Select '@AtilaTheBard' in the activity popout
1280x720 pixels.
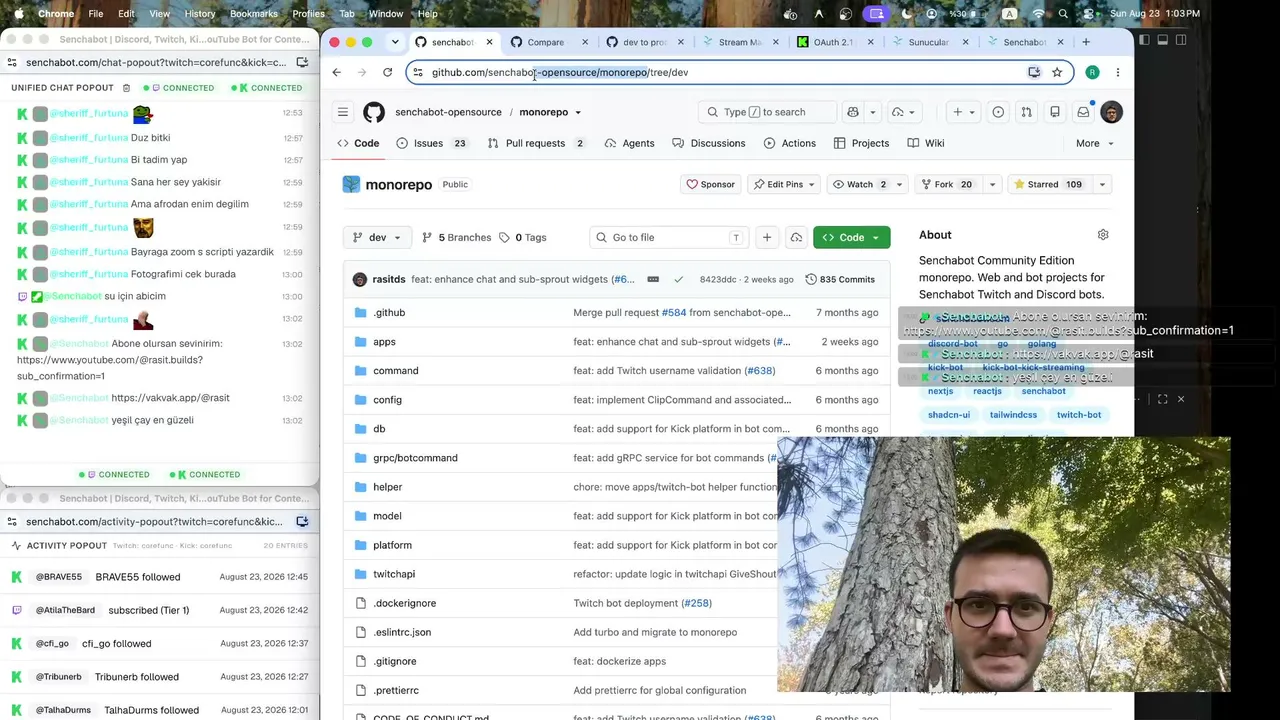click(65, 610)
